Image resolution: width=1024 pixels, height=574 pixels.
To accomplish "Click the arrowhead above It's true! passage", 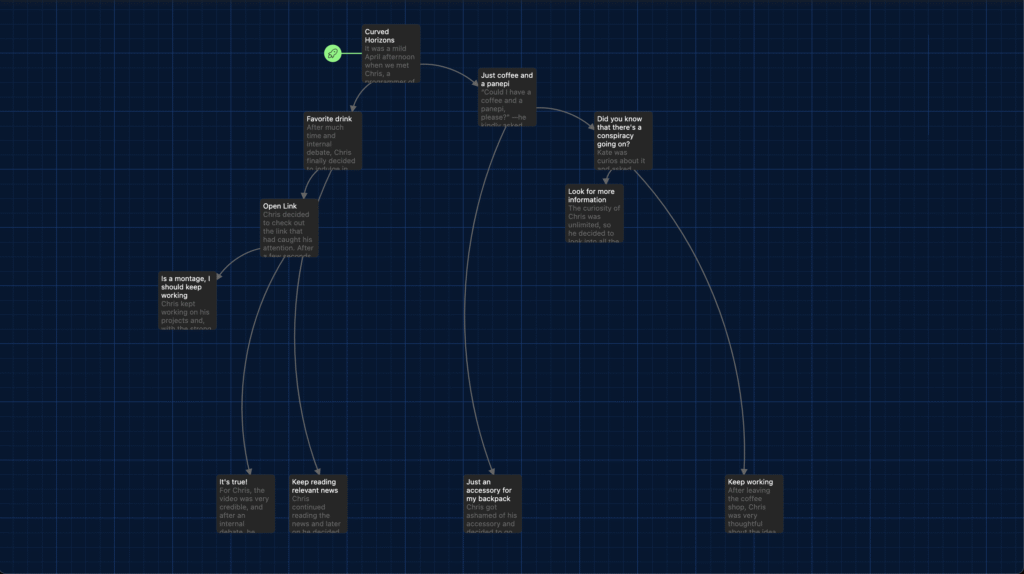I will pos(245,469).
